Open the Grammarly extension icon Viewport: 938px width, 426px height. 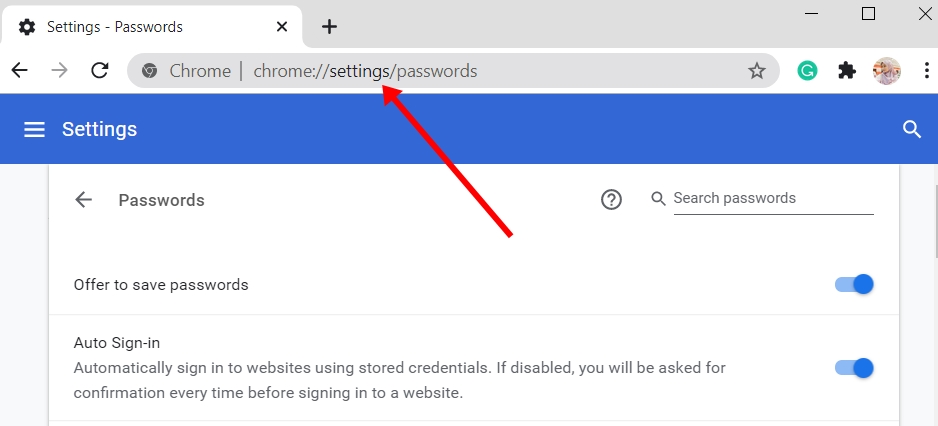807,71
